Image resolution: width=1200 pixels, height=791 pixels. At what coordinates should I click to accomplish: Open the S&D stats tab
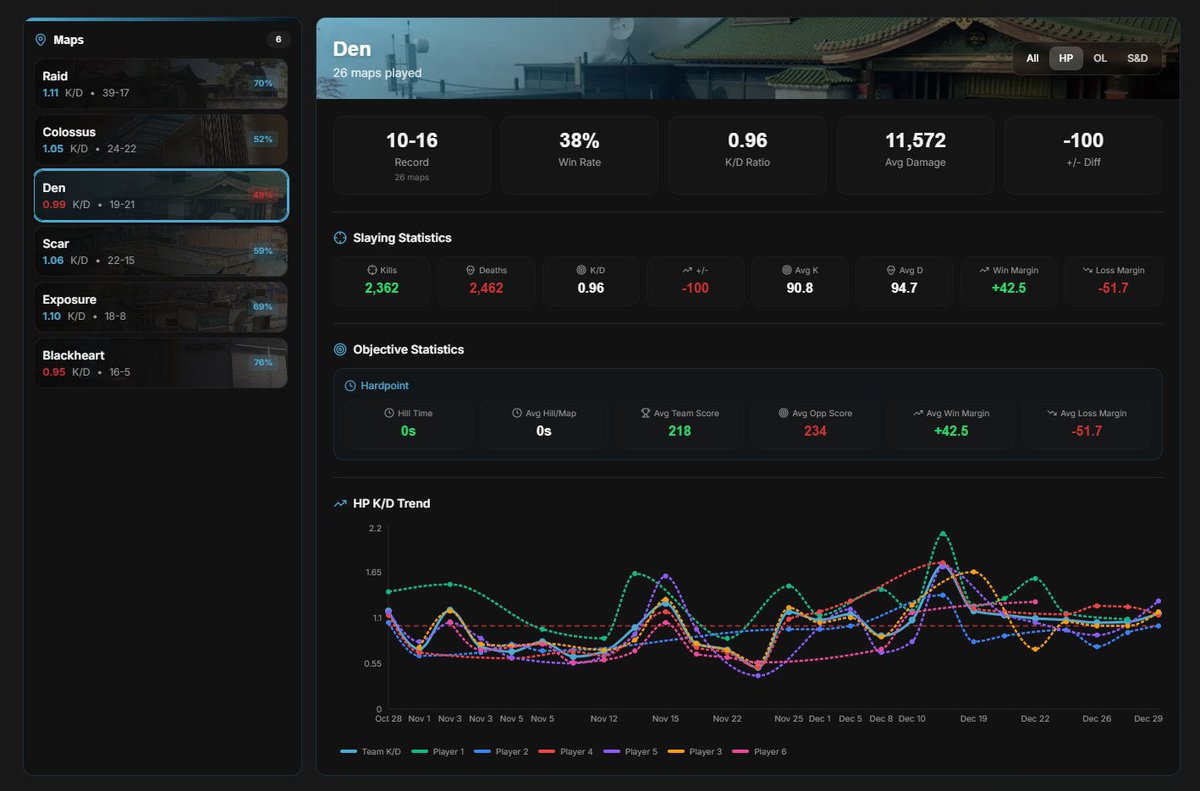(x=1137, y=58)
